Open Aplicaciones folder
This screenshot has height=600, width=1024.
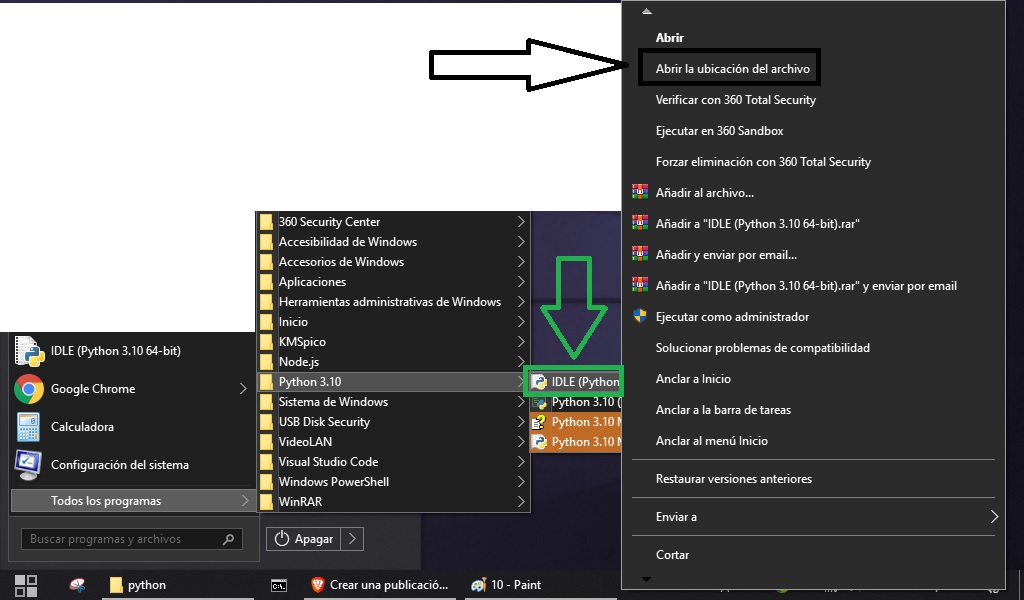[x=392, y=282]
